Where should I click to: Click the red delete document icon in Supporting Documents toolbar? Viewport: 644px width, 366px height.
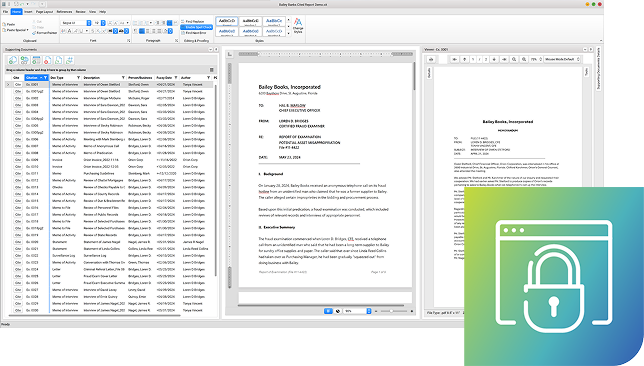(47, 60)
